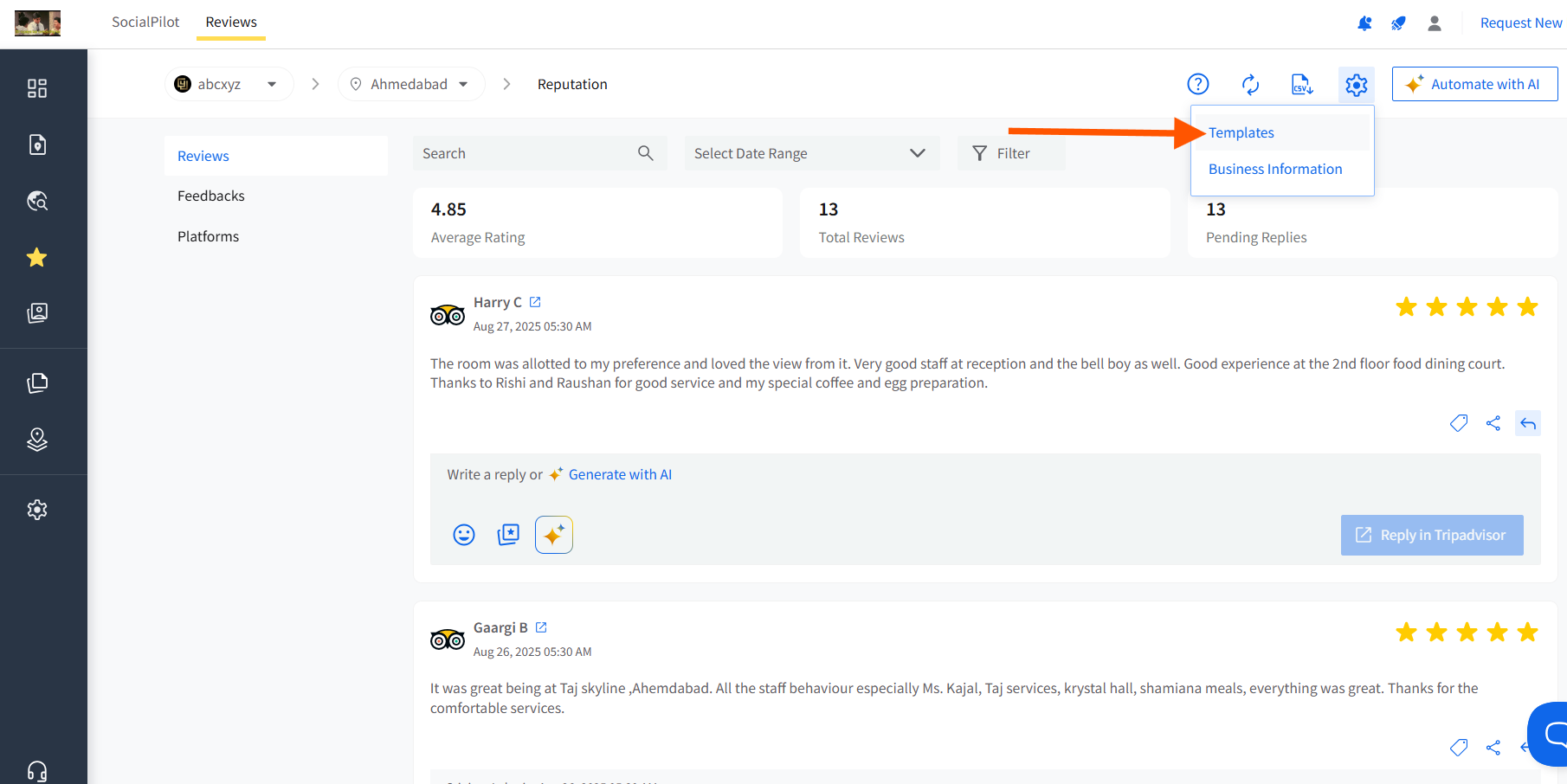Open the document icon in sidebar
Viewport: 1567px width, 784px height.
37,145
